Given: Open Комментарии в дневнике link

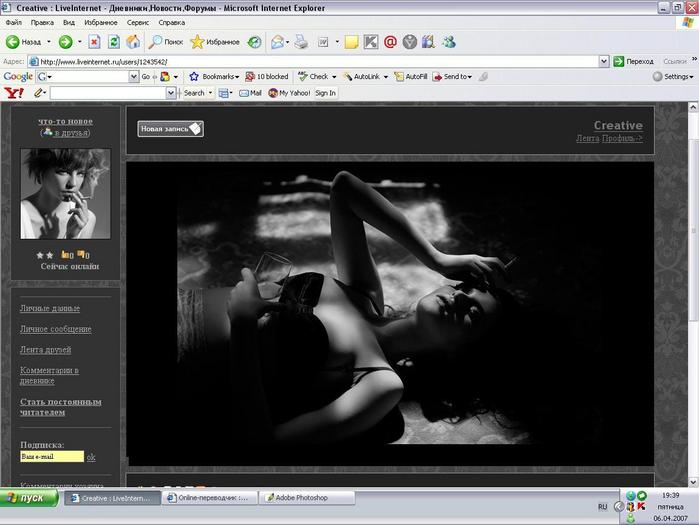Looking at the screenshot, I should 49,376.
